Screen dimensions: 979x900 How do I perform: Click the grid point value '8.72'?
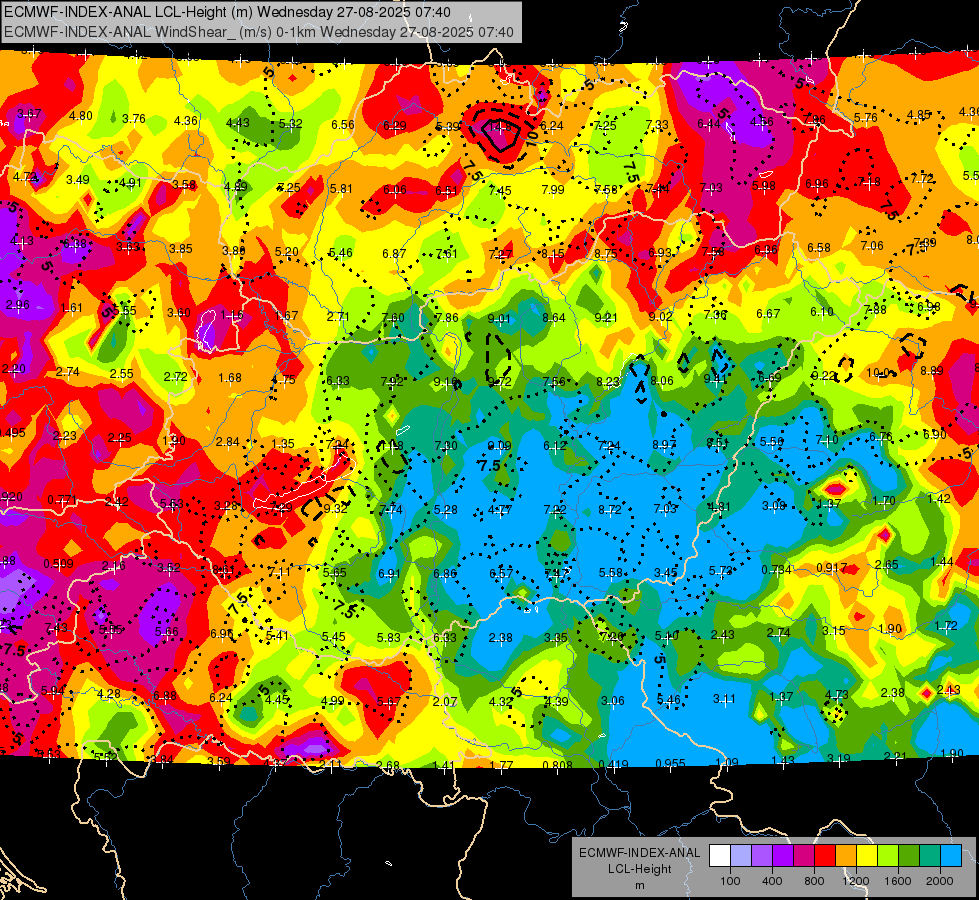609,510
